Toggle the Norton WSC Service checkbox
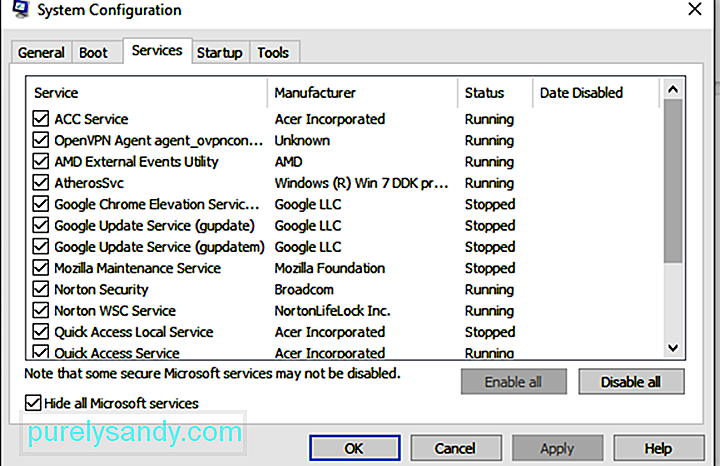Screen dimensions: 720x466 [x=41, y=310]
